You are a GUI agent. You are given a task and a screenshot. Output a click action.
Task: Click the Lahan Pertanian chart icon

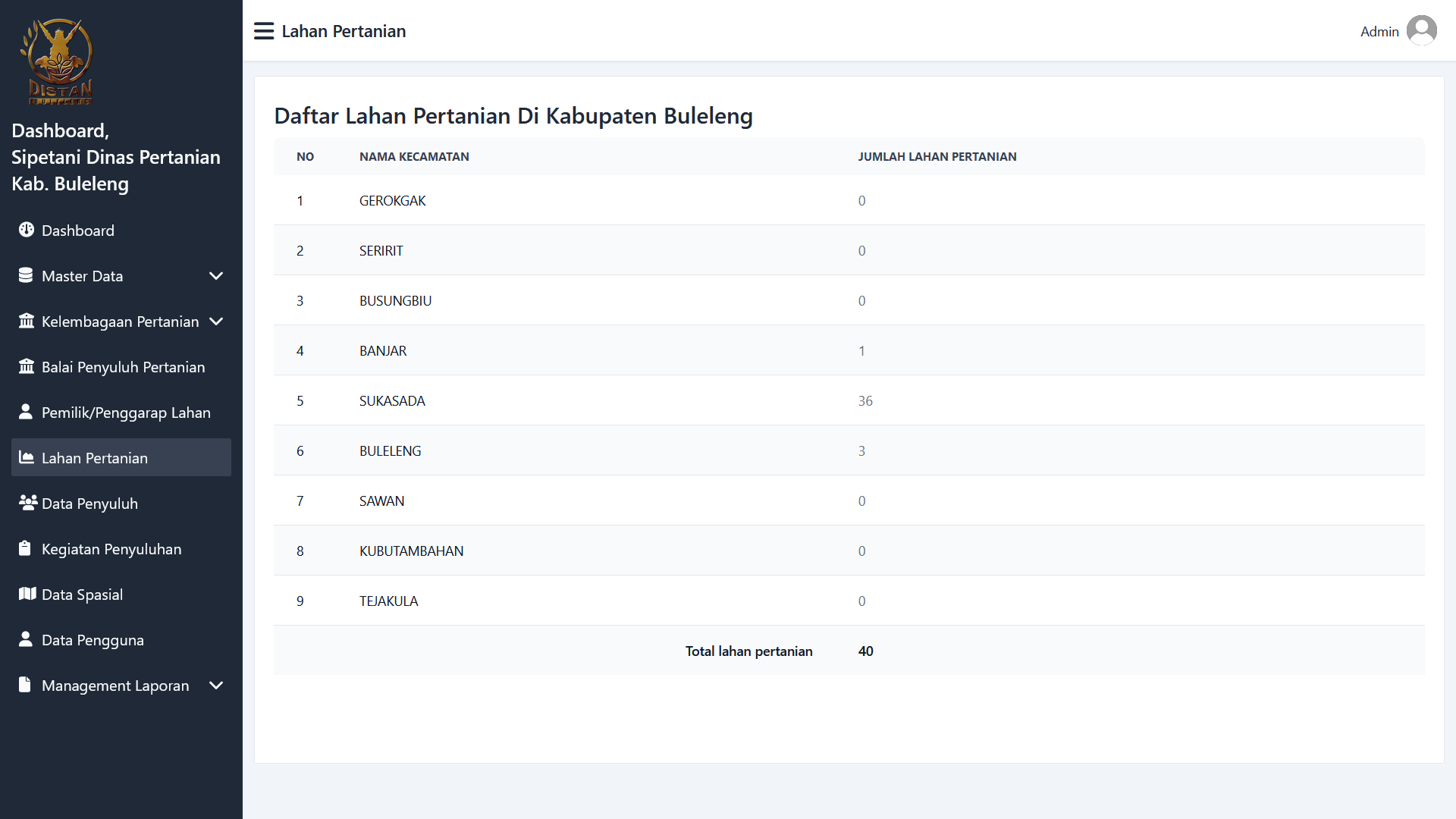pyautogui.click(x=27, y=457)
